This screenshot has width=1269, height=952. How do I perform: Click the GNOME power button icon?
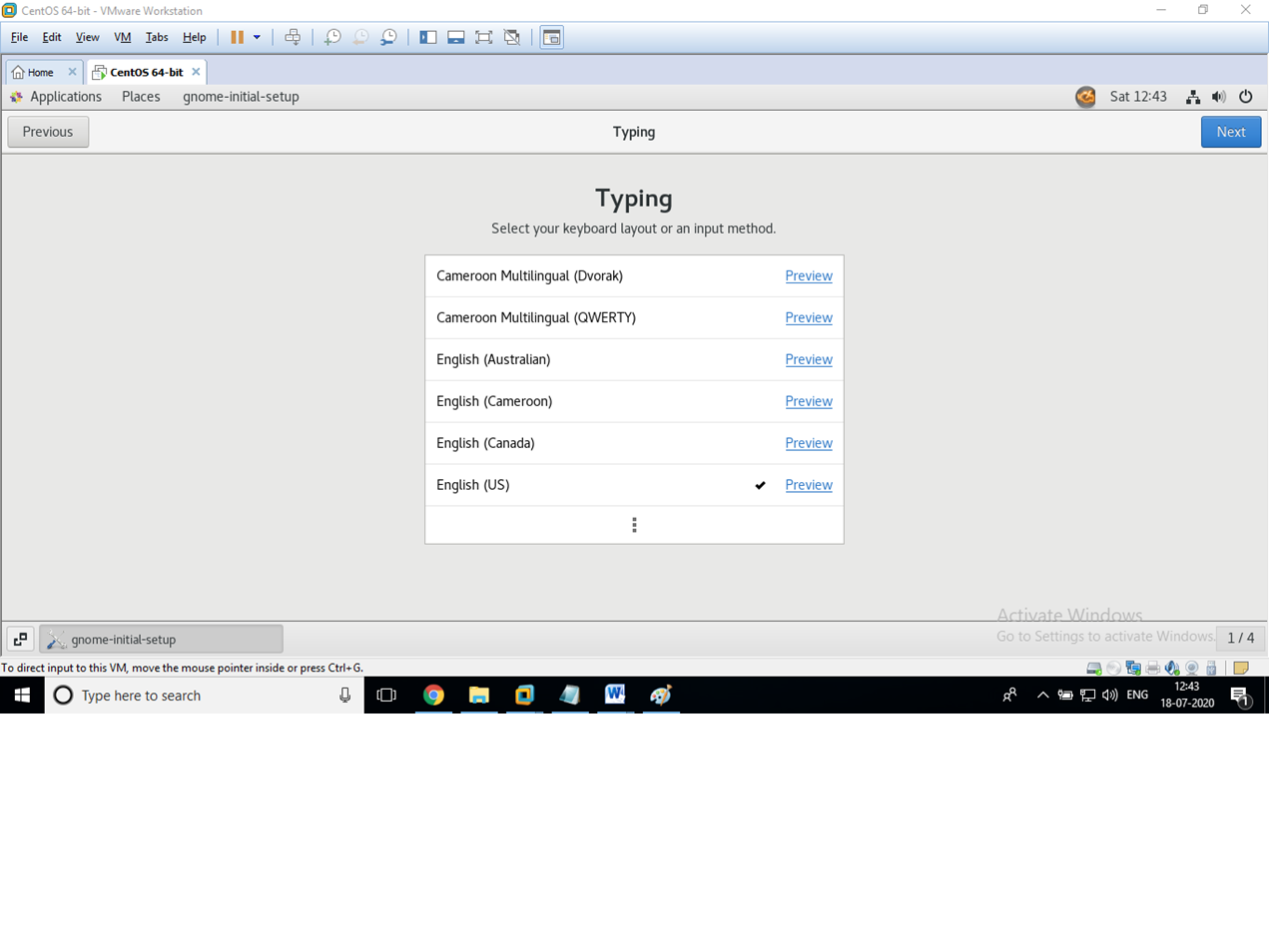tap(1246, 97)
